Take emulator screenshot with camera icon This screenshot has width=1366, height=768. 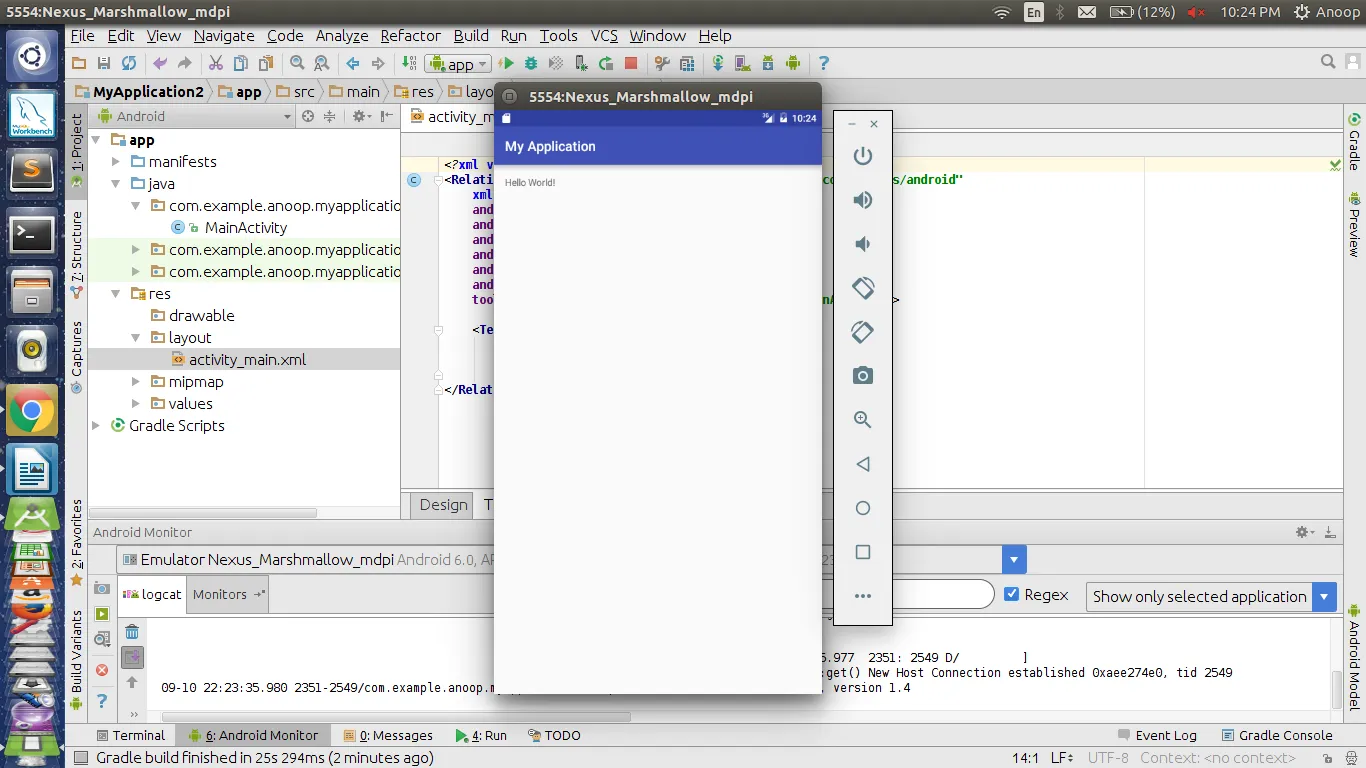point(862,376)
